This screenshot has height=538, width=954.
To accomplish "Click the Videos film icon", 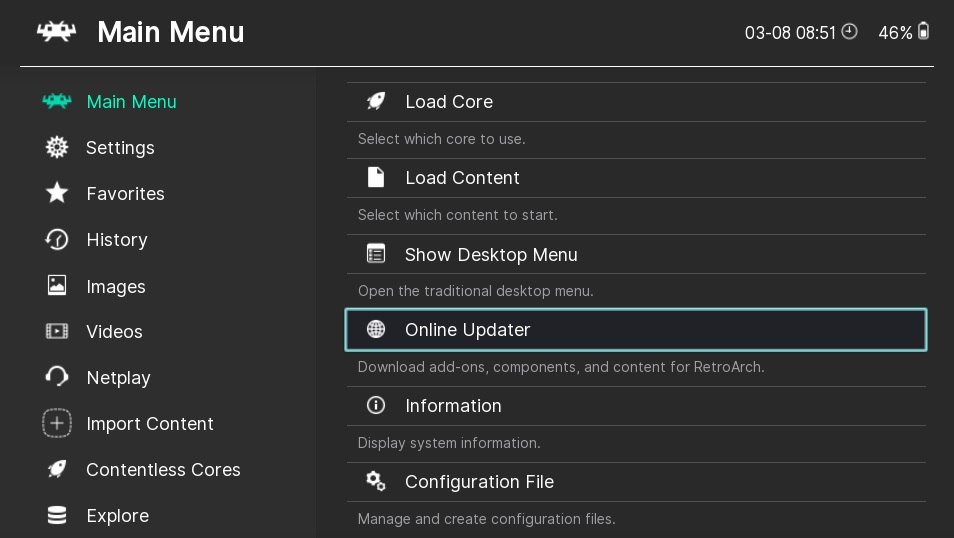I will point(57,331).
